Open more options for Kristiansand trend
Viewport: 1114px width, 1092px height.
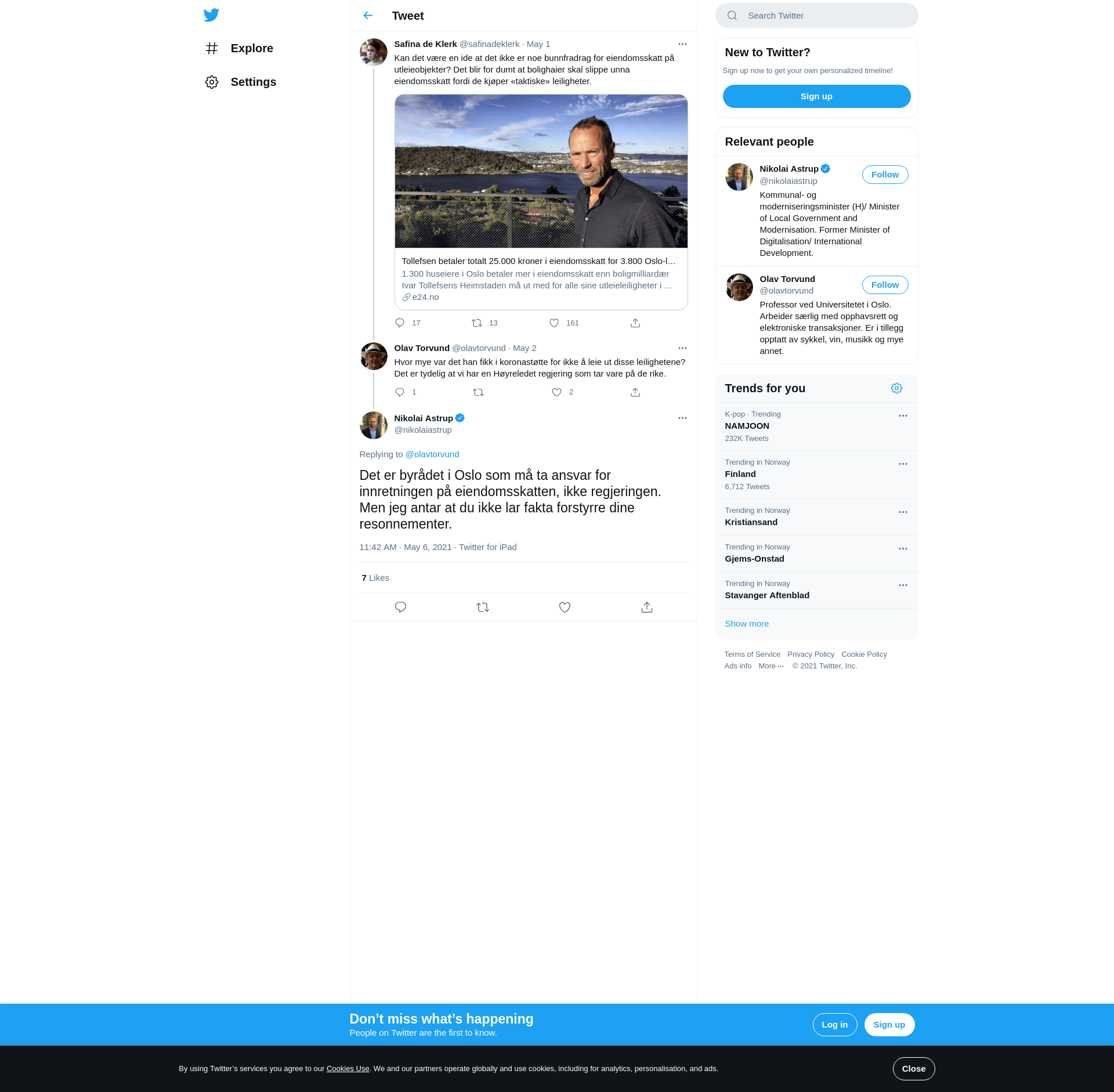point(903,512)
